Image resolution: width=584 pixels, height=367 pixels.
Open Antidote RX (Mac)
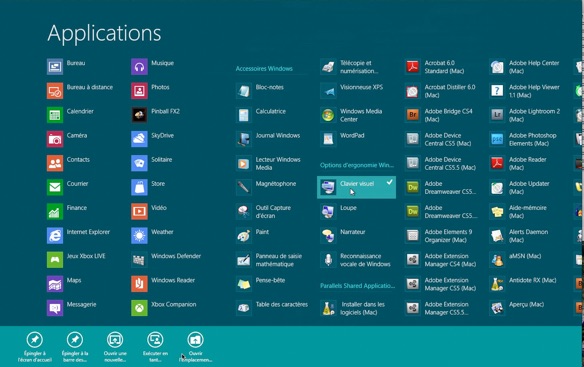523,284
